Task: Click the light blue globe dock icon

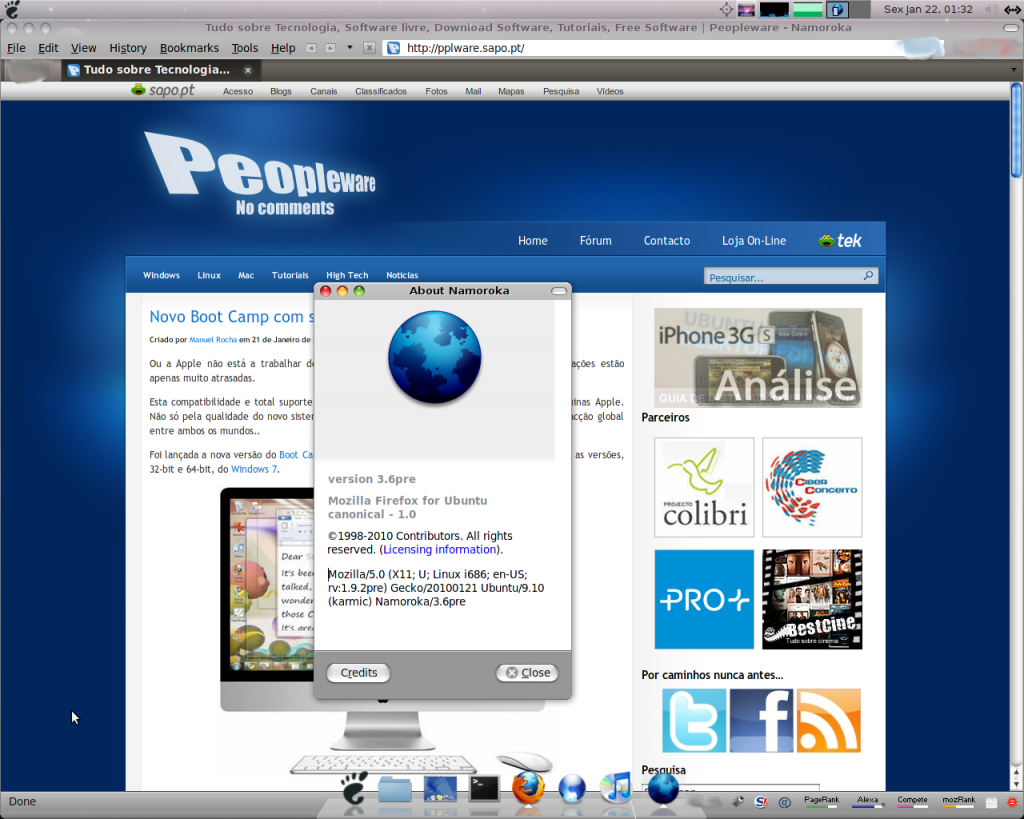Action: (x=571, y=788)
